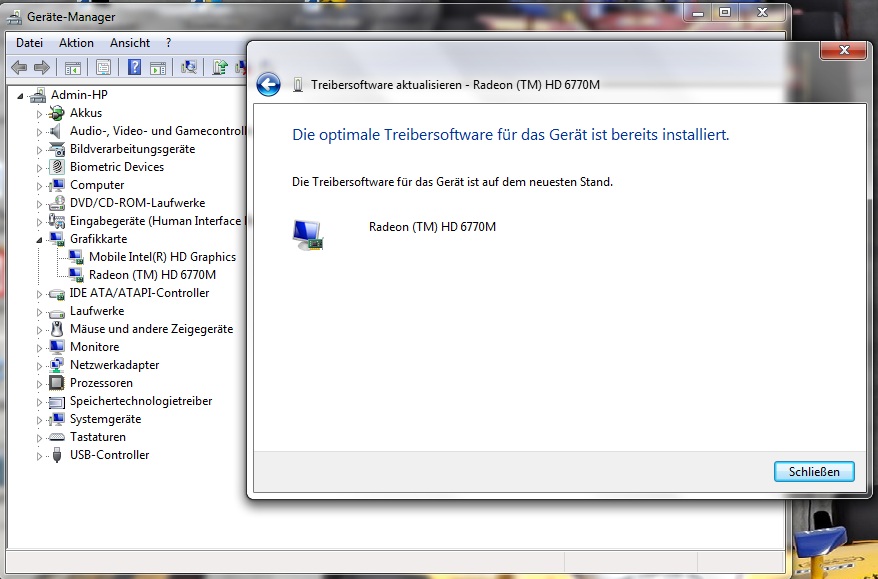
Task: Select the Eingabegeräte (Human Interface) entry
Action: tap(156, 221)
